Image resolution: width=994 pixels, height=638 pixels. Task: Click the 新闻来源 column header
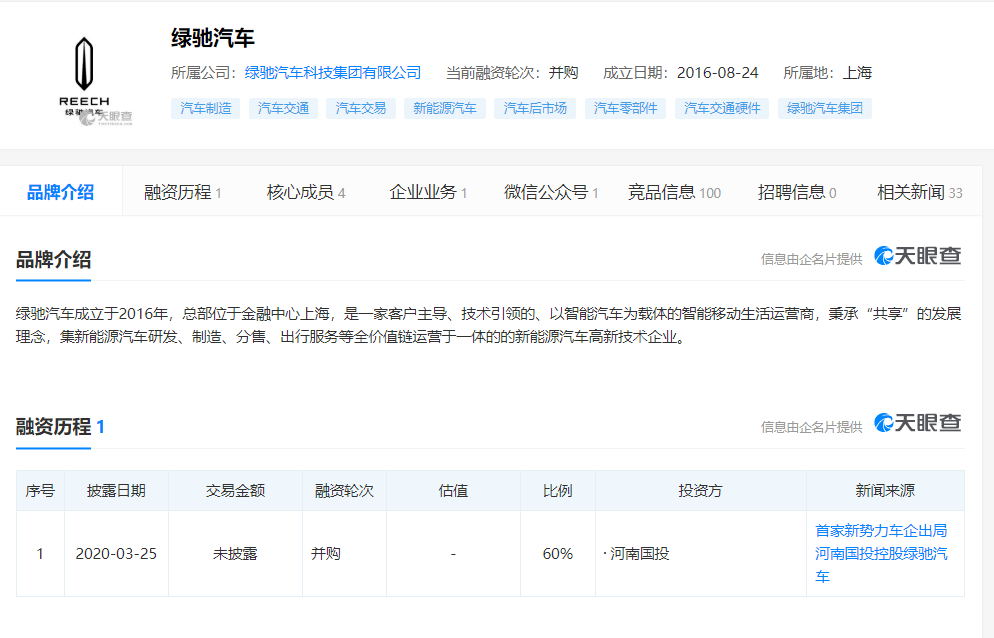[x=885, y=490]
